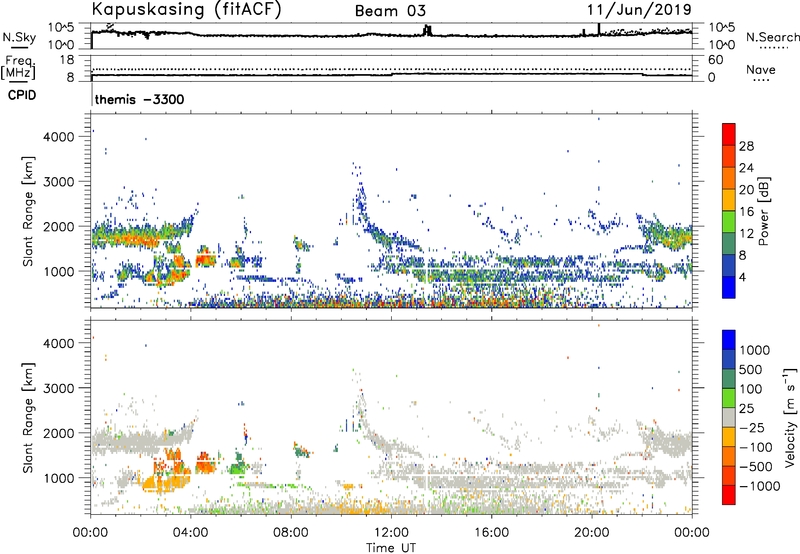Click the 12:00 time tick label
The image size is (800, 554).
pos(391,533)
